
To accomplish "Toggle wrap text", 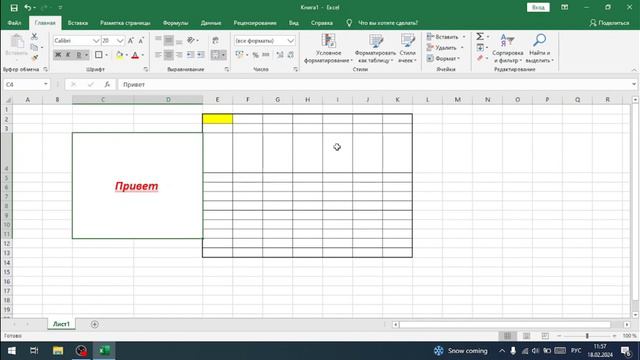I will tap(216, 40).
